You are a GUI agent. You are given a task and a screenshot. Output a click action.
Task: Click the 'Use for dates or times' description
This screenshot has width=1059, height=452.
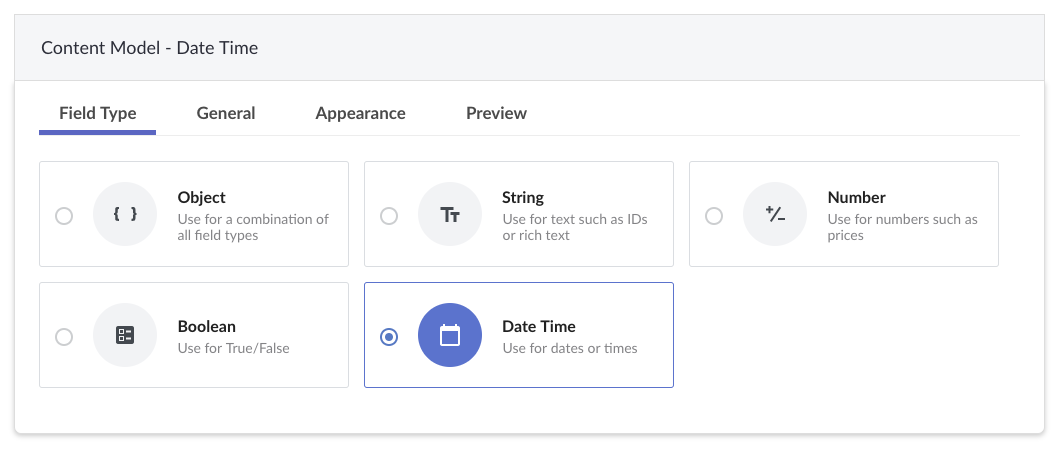pyautogui.click(x=570, y=349)
